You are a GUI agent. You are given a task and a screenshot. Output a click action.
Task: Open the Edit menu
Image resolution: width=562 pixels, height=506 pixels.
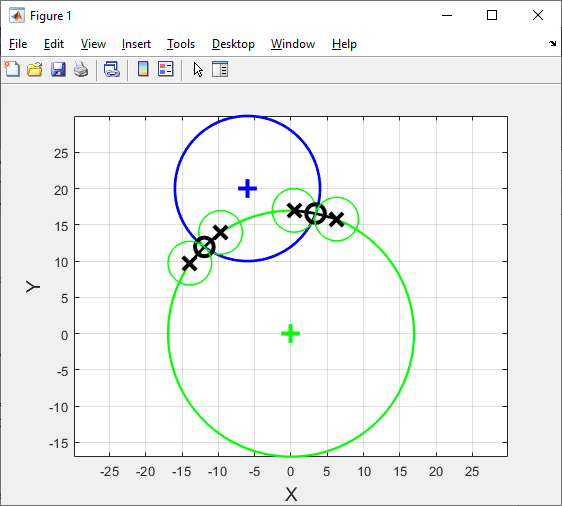54,44
